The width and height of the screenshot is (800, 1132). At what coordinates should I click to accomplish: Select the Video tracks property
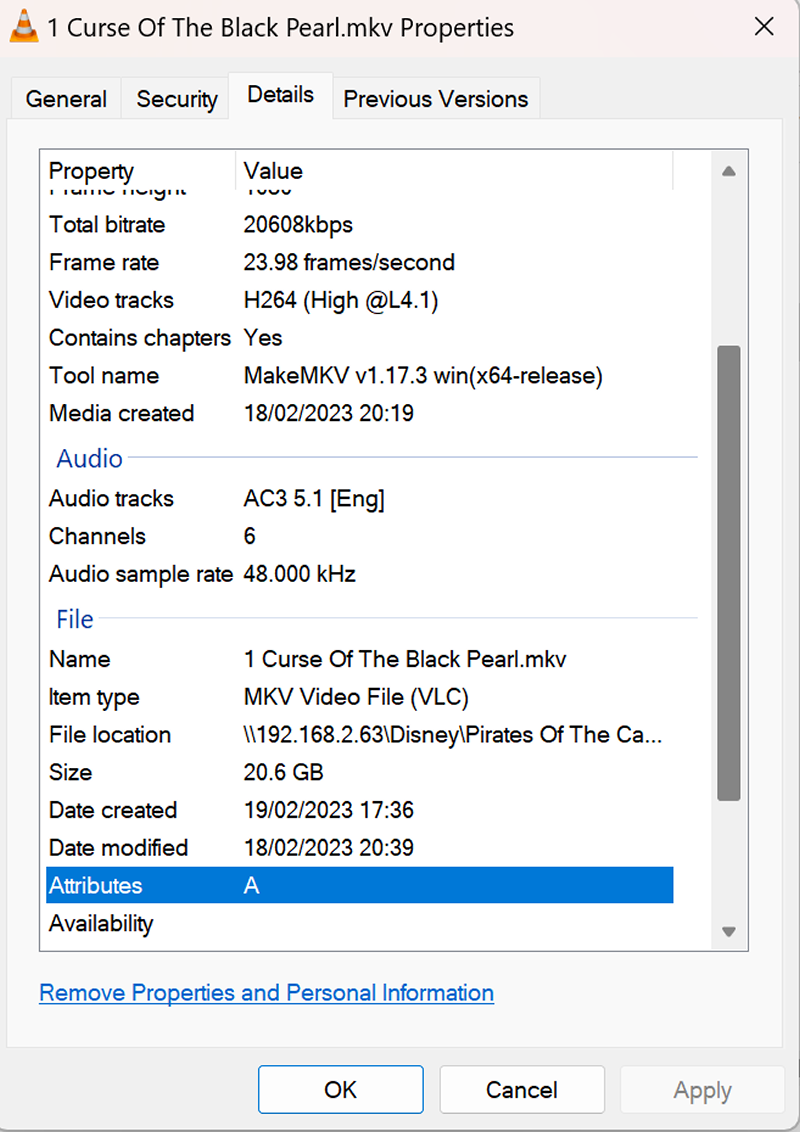[x=111, y=300]
